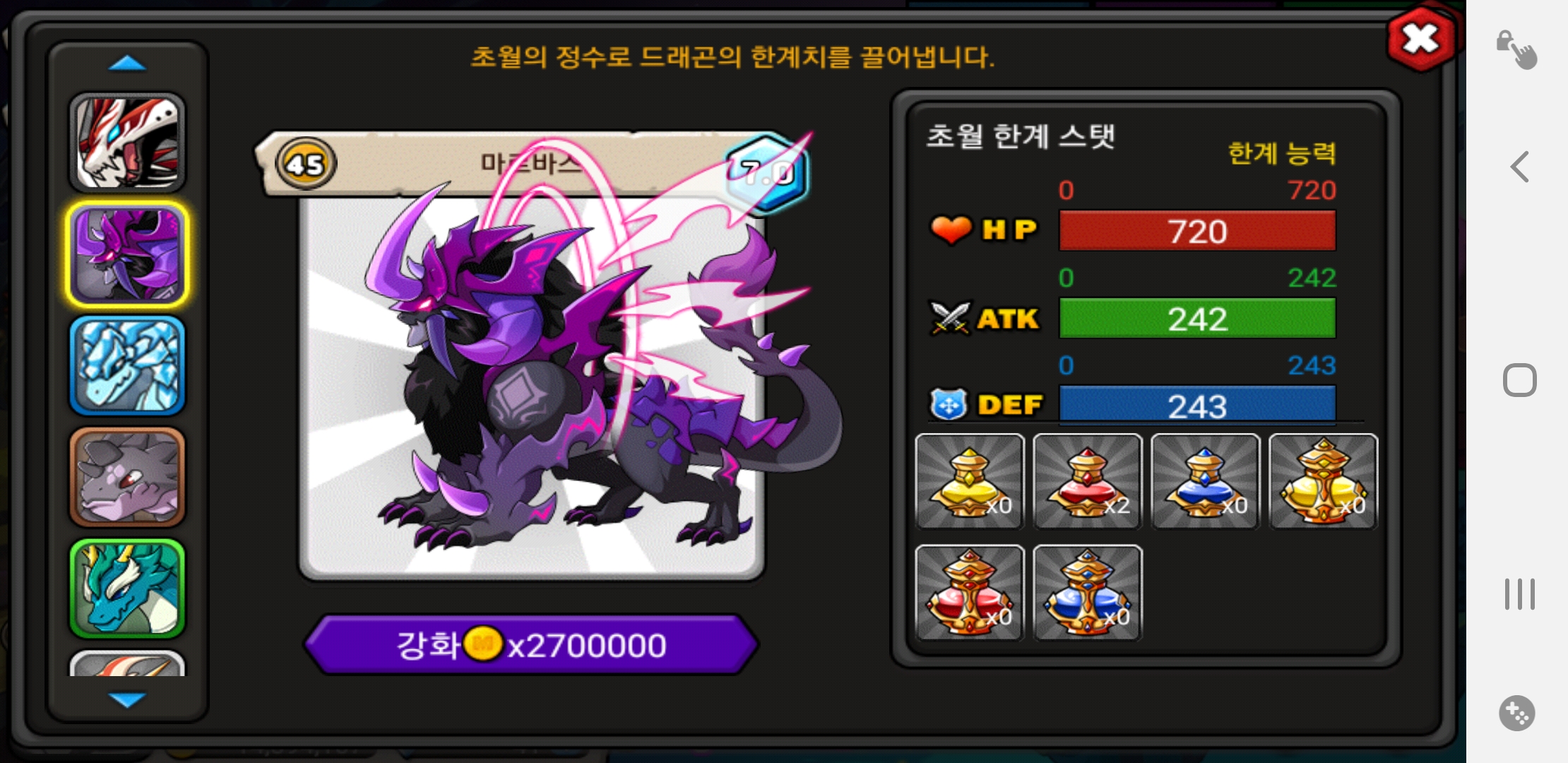1568x763 pixels.
Task: Select the large red essence potion
Action: coord(970,593)
